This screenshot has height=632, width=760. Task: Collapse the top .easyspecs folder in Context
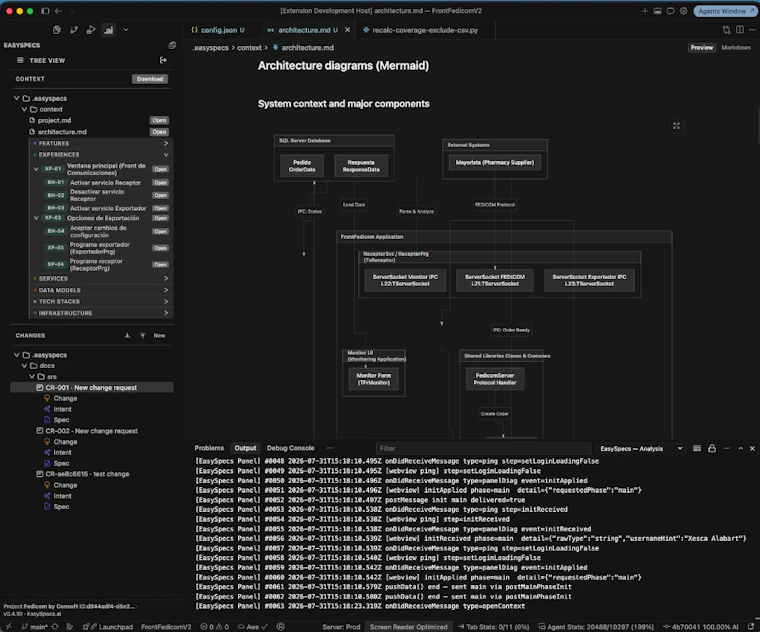click(x=16, y=98)
